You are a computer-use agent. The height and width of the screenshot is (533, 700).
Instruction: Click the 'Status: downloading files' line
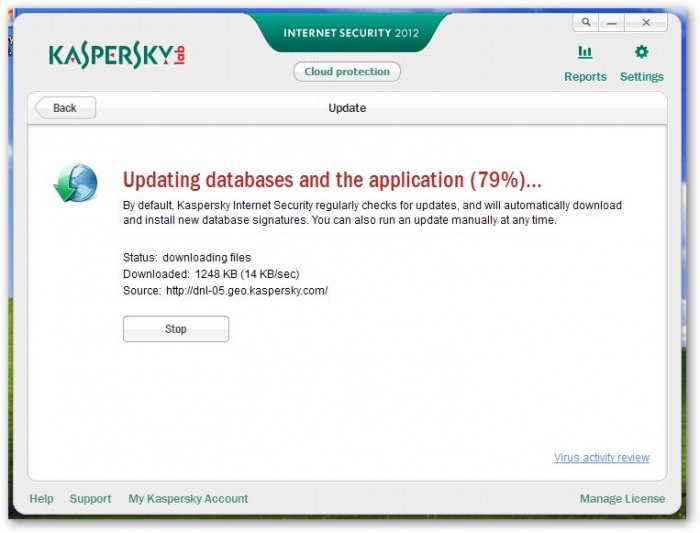click(x=187, y=258)
